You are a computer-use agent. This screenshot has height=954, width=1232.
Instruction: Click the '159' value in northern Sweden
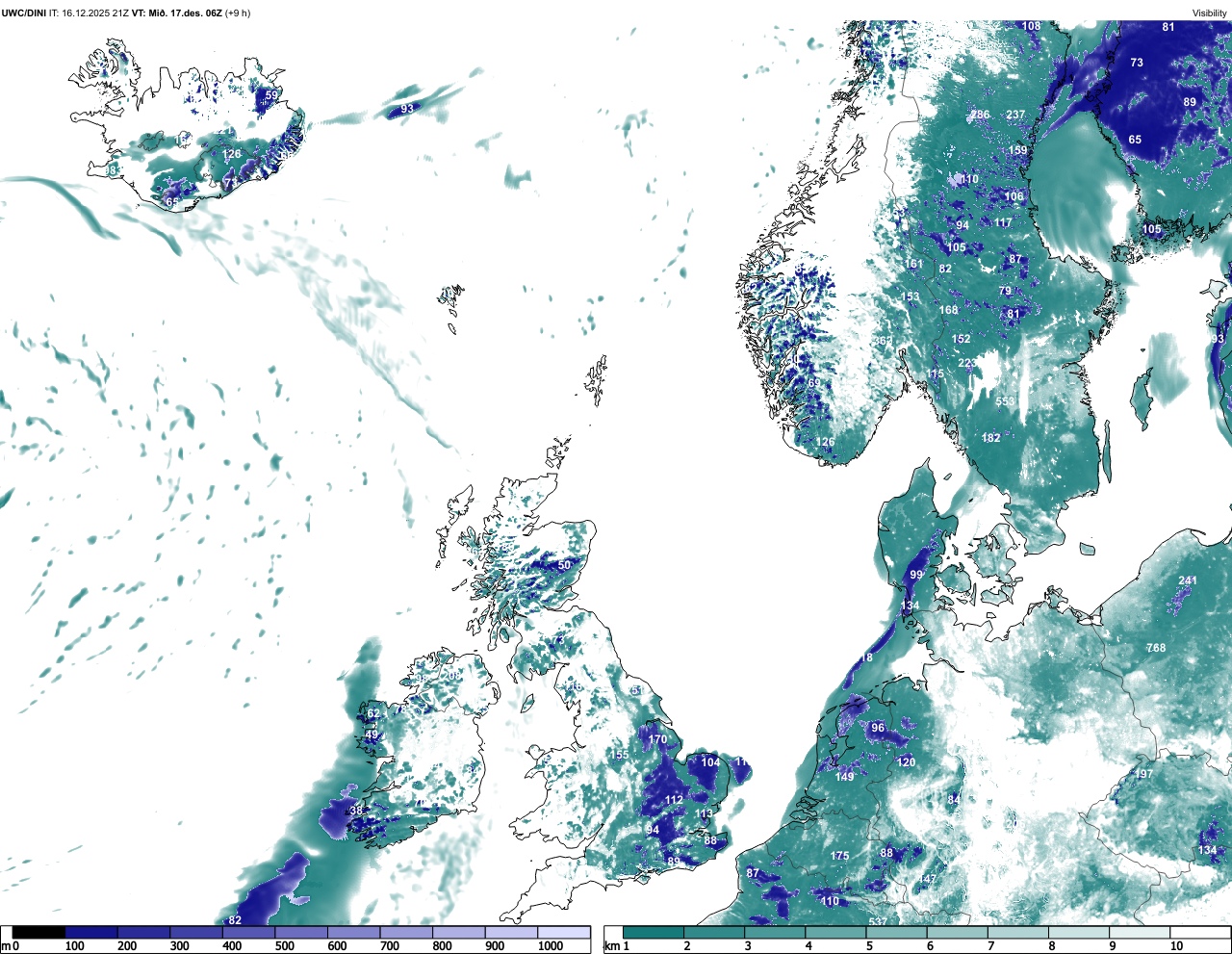[x=1017, y=150]
